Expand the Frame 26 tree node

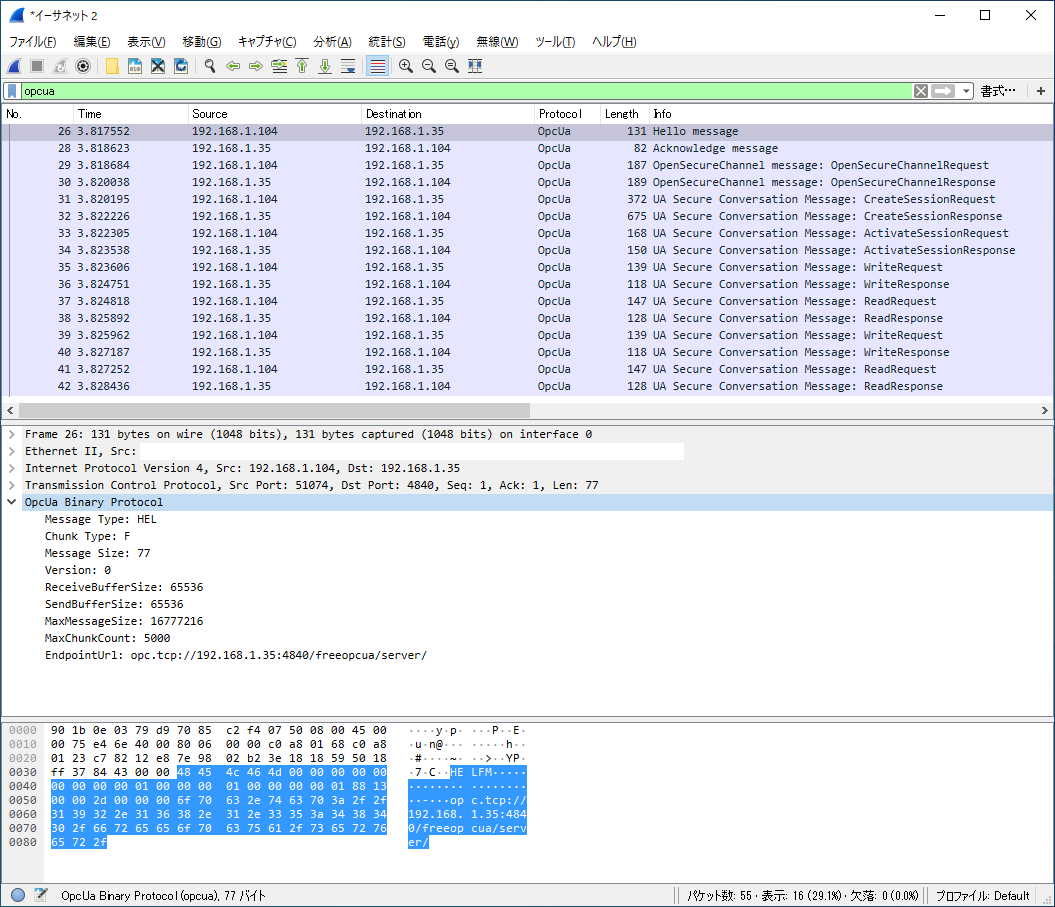pos(11,434)
